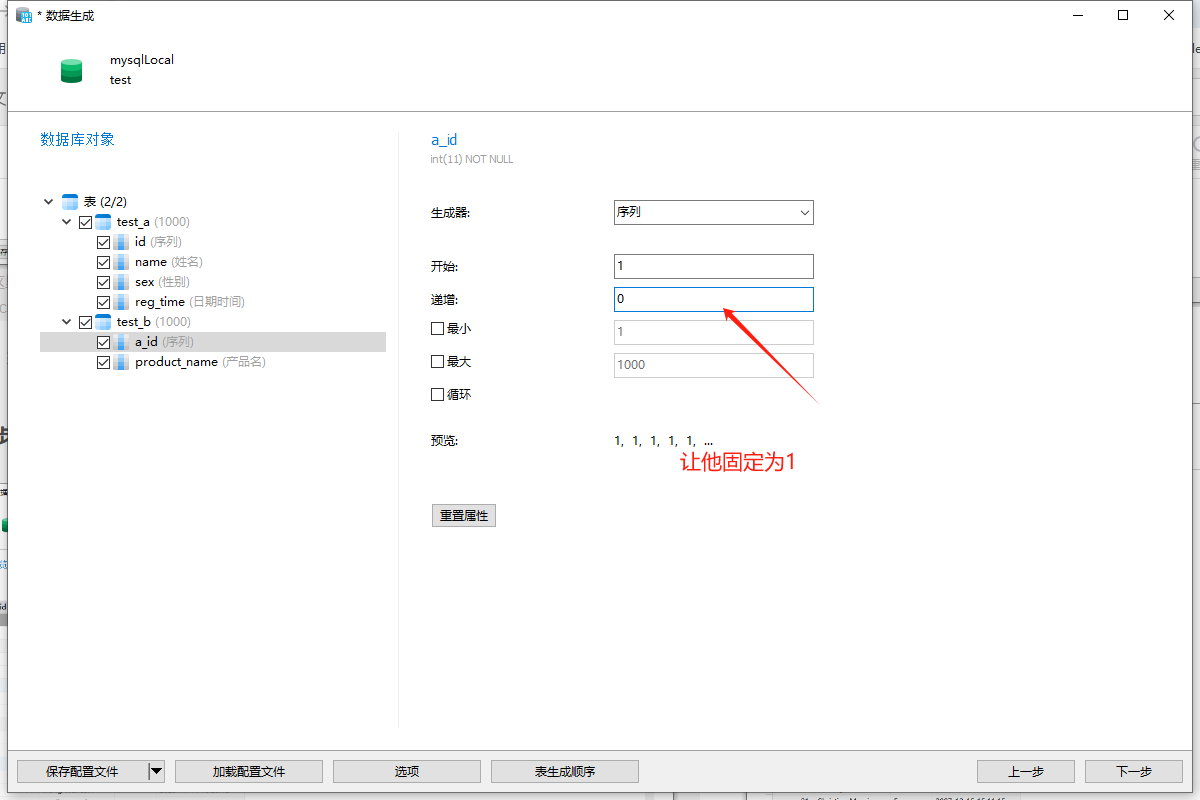Select the test_a (1000) tree row

(x=212, y=222)
